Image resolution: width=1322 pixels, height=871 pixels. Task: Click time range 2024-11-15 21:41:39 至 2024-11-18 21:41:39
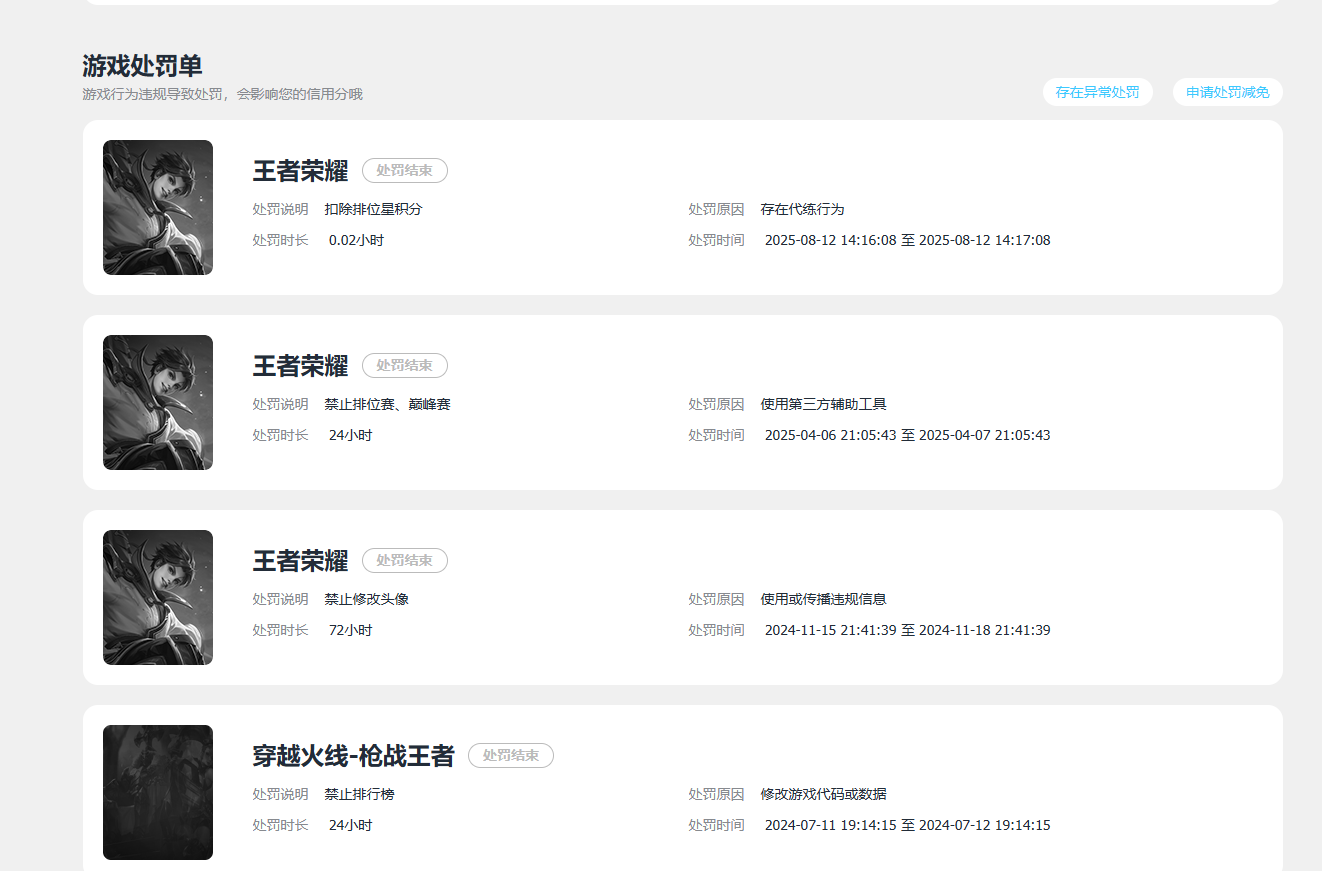(907, 631)
